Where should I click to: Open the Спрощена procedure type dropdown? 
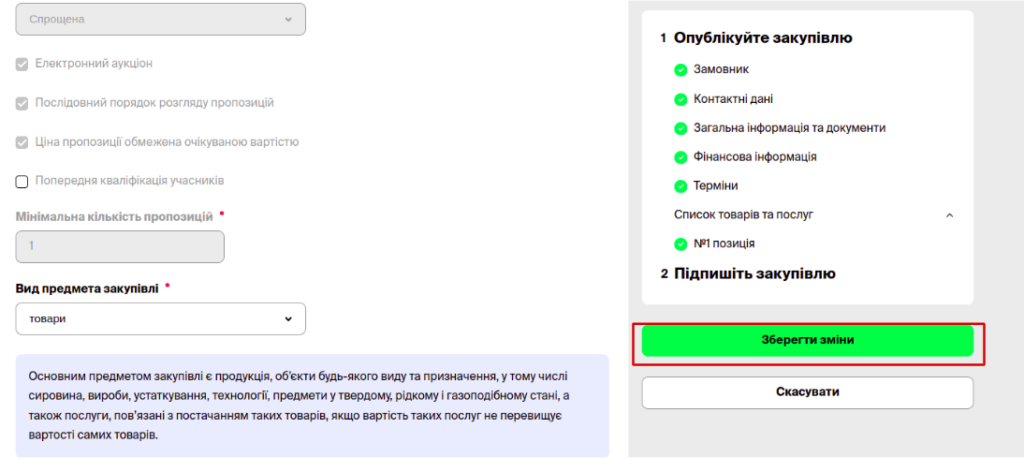coord(160,19)
